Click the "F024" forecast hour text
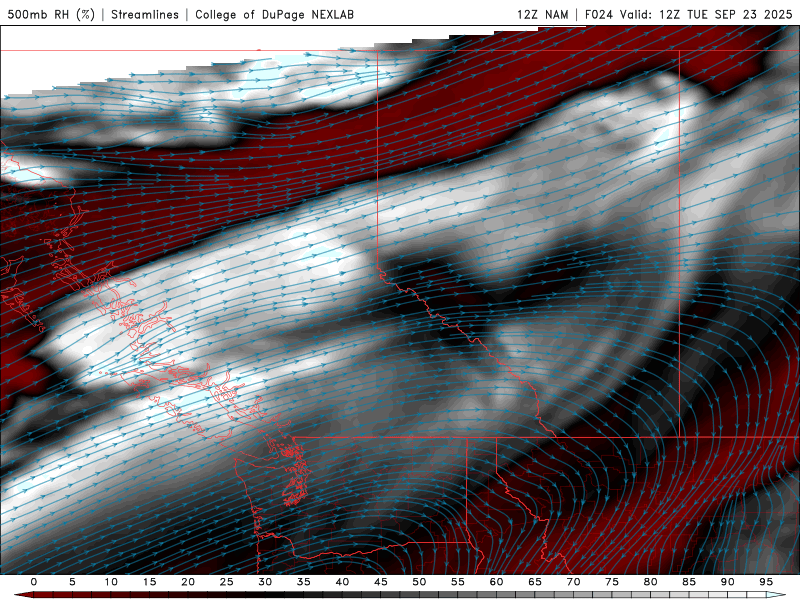The height and width of the screenshot is (600, 800). 599,15
